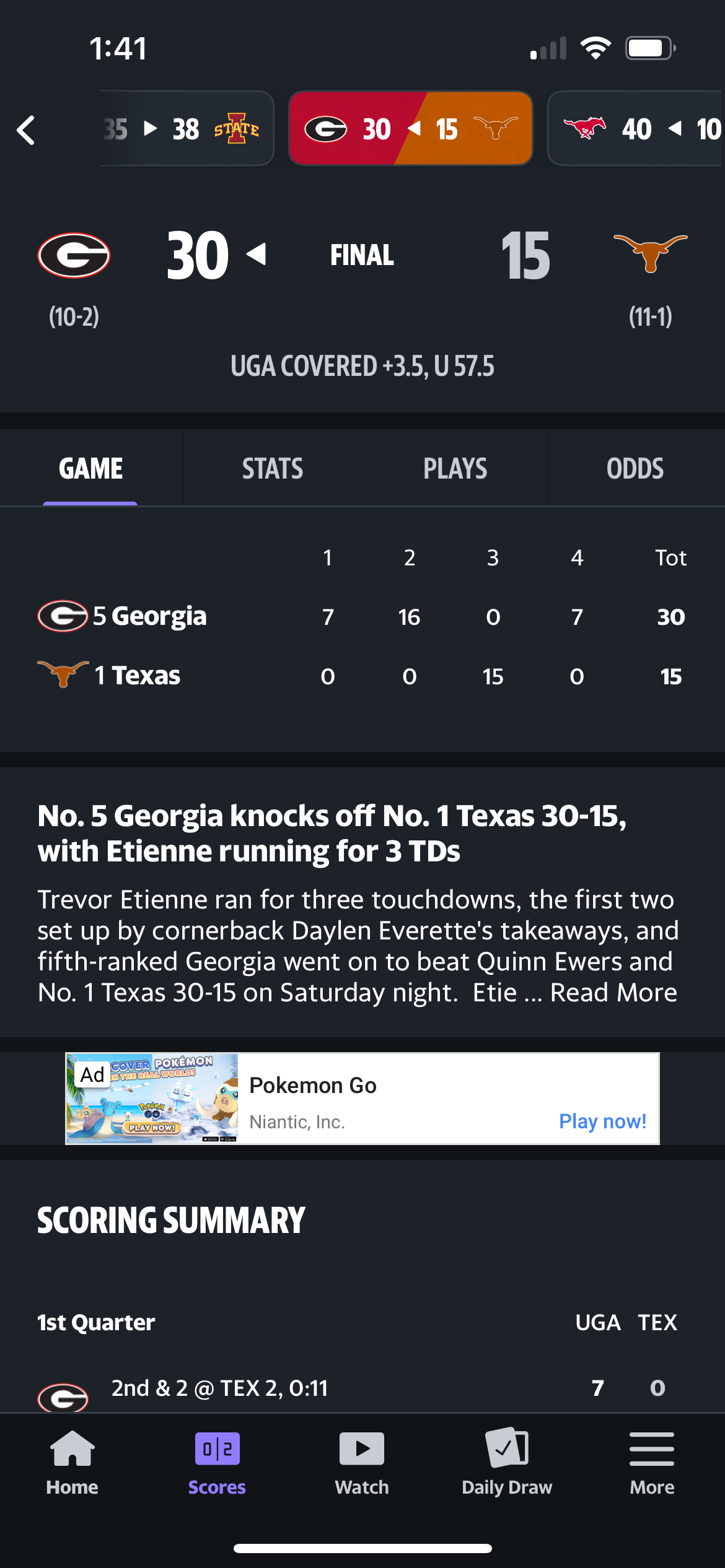Tap the large Georgia logo in header
Image resolution: width=725 pixels, height=1568 pixels.
coord(74,255)
